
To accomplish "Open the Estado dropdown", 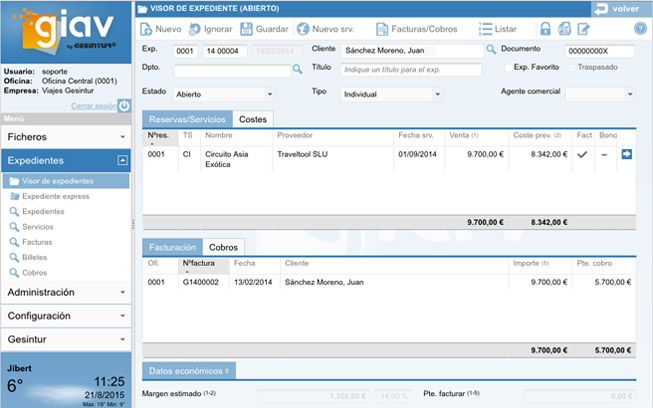I will (x=224, y=94).
